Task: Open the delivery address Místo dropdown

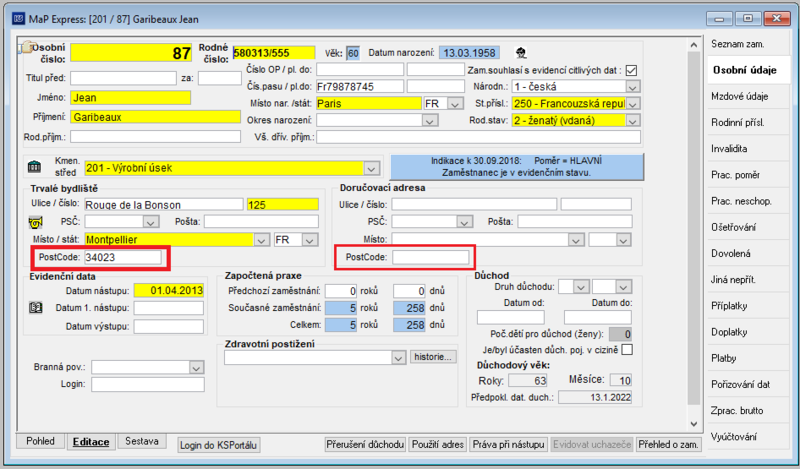Action: [x=576, y=240]
